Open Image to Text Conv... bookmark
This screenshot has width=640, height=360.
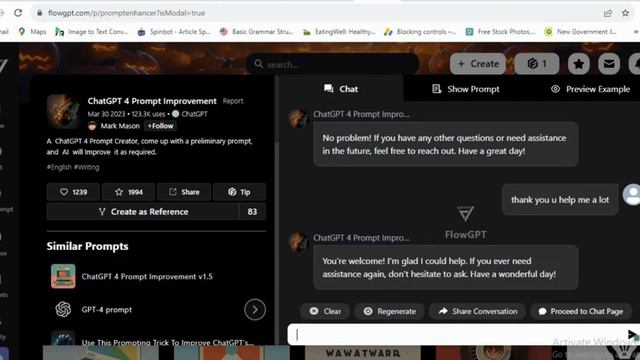(x=92, y=31)
